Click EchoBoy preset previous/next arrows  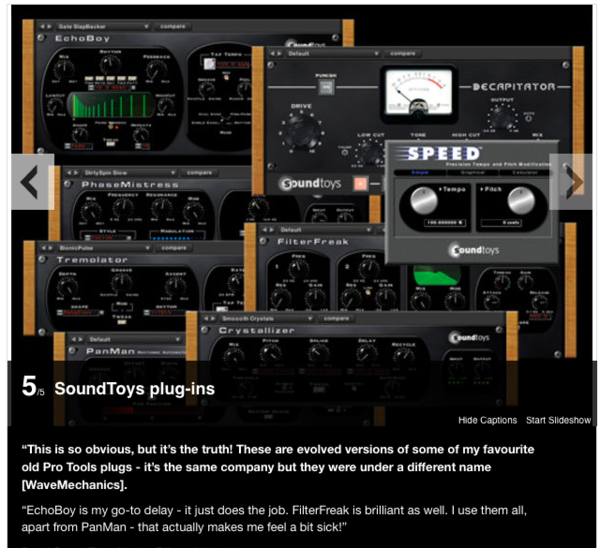[46, 26]
